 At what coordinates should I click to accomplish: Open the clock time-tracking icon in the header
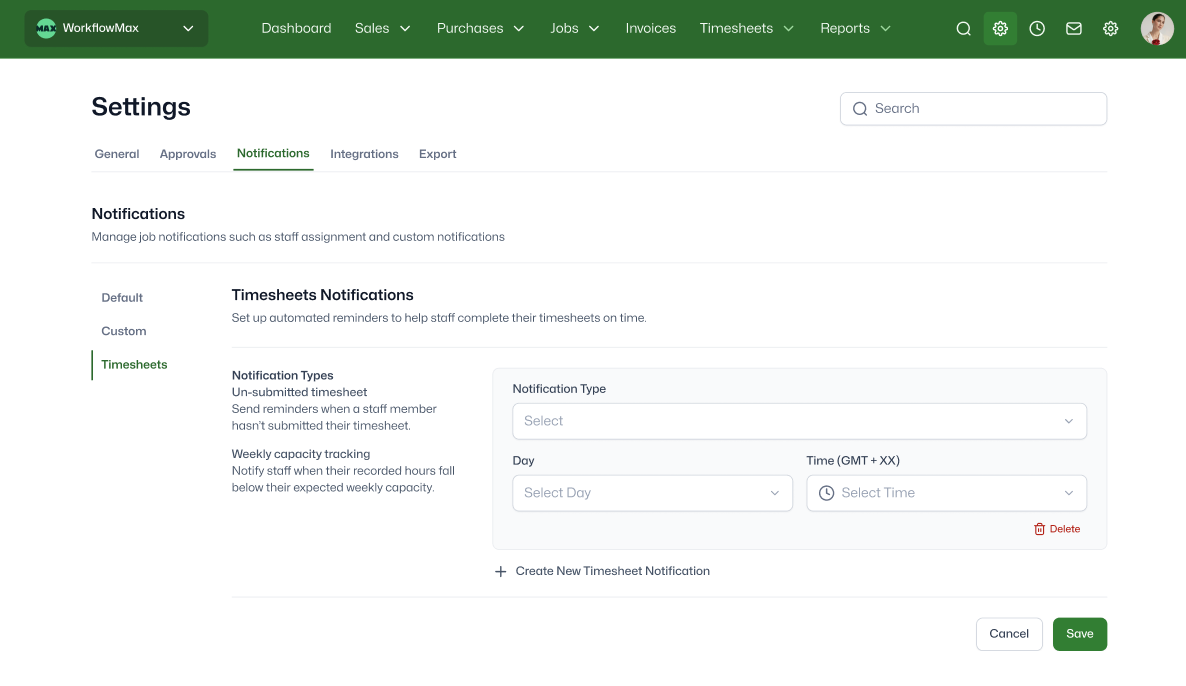tap(1037, 29)
